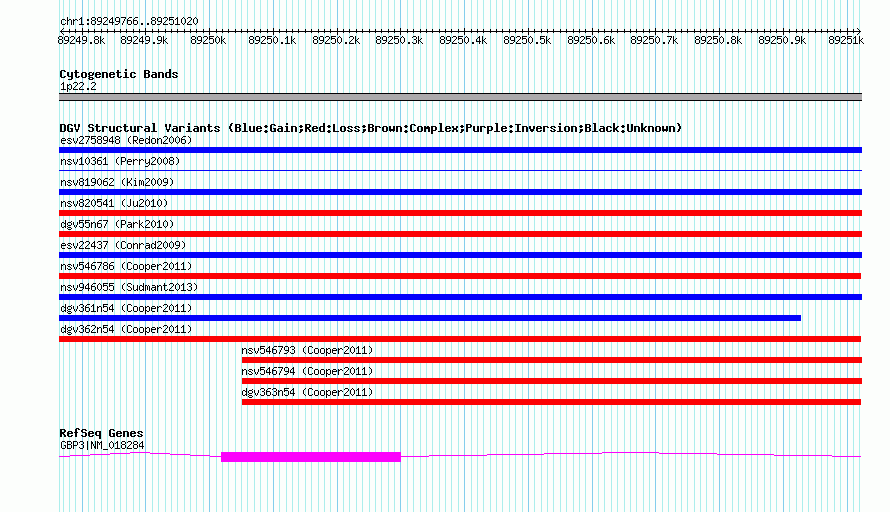The width and height of the screenshot is (890, 512).
Task: Select the blue nsv819062 gain bar
Action: point(460,192)
